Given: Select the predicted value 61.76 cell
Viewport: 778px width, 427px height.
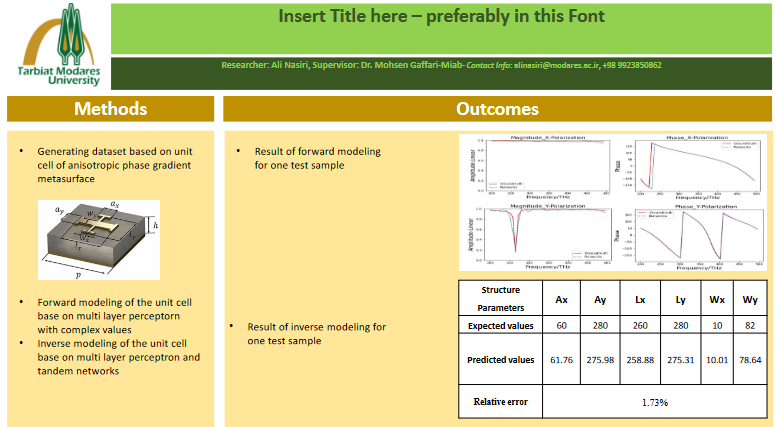Looking at the screenshot, I should (x=561, y=359).
